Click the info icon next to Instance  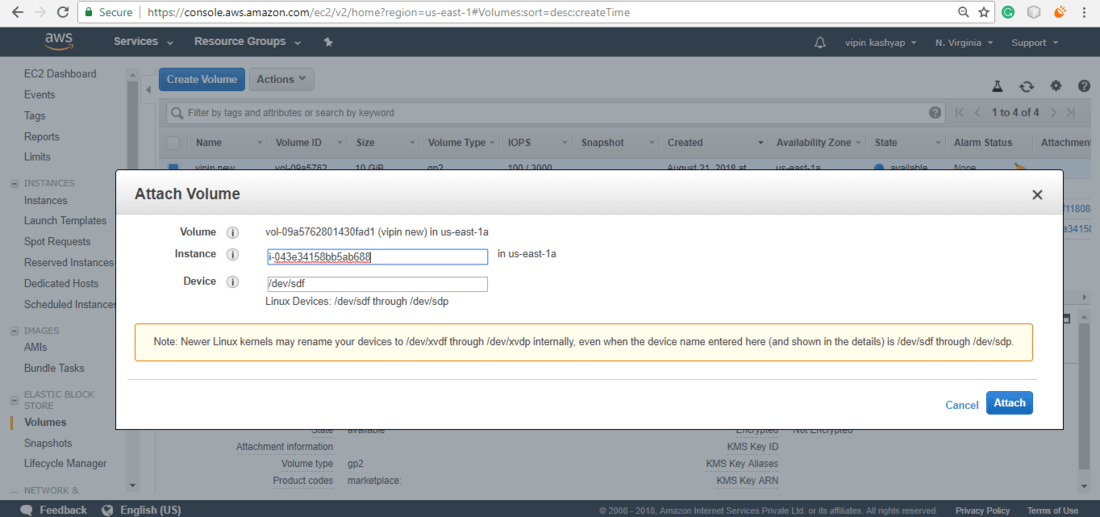[x=232, y=255]
